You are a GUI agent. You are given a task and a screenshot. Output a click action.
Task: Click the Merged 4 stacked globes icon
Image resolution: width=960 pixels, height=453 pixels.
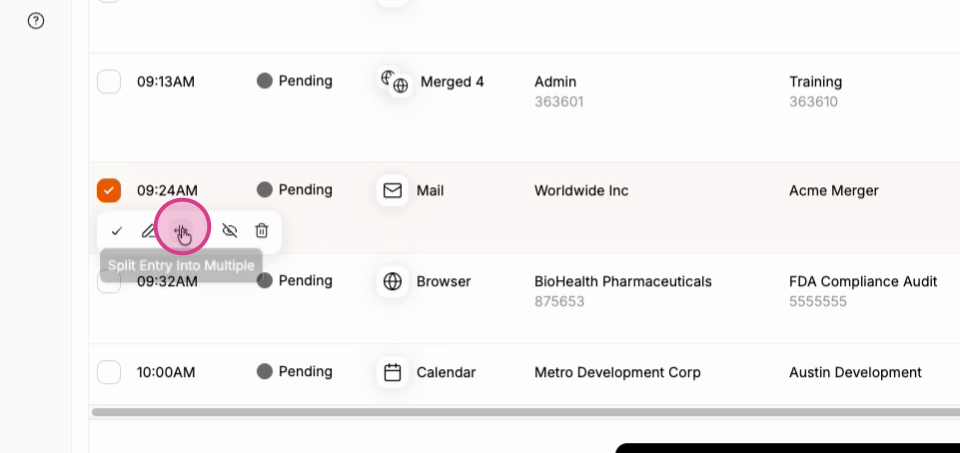point(394,82)
